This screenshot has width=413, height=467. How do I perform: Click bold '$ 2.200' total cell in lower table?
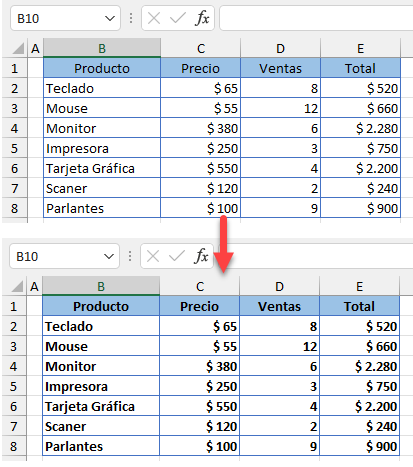[360, 406]
